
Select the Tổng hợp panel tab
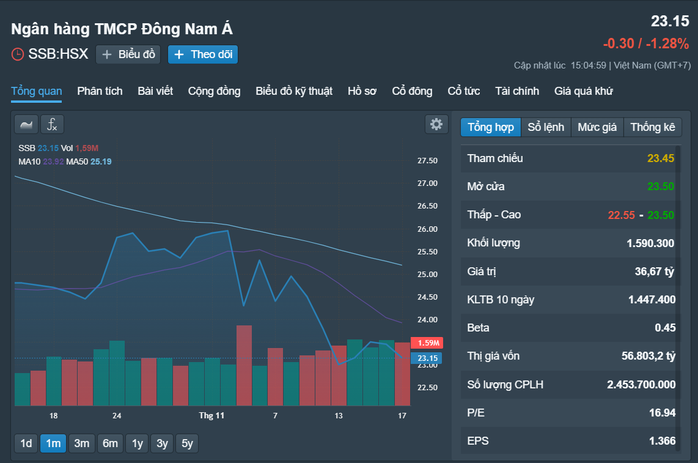(491, 127)
